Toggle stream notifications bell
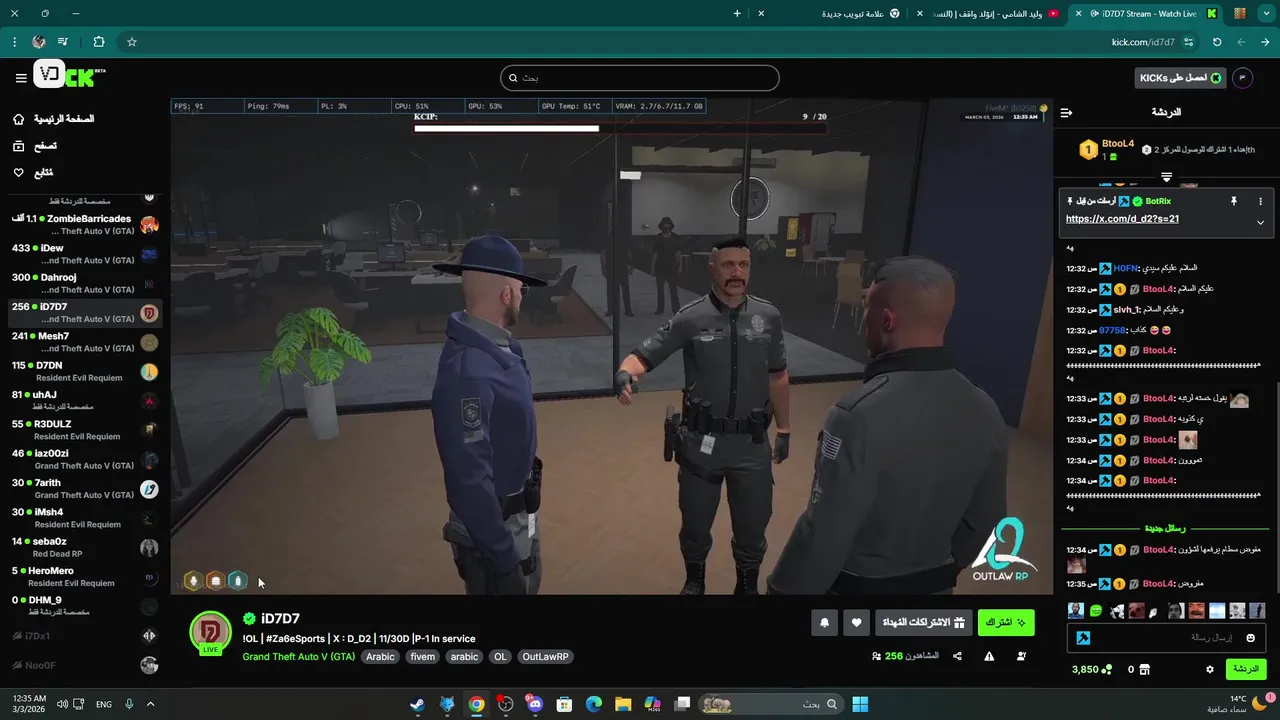The image size is (1280, 720). click(x=824, y=623)
